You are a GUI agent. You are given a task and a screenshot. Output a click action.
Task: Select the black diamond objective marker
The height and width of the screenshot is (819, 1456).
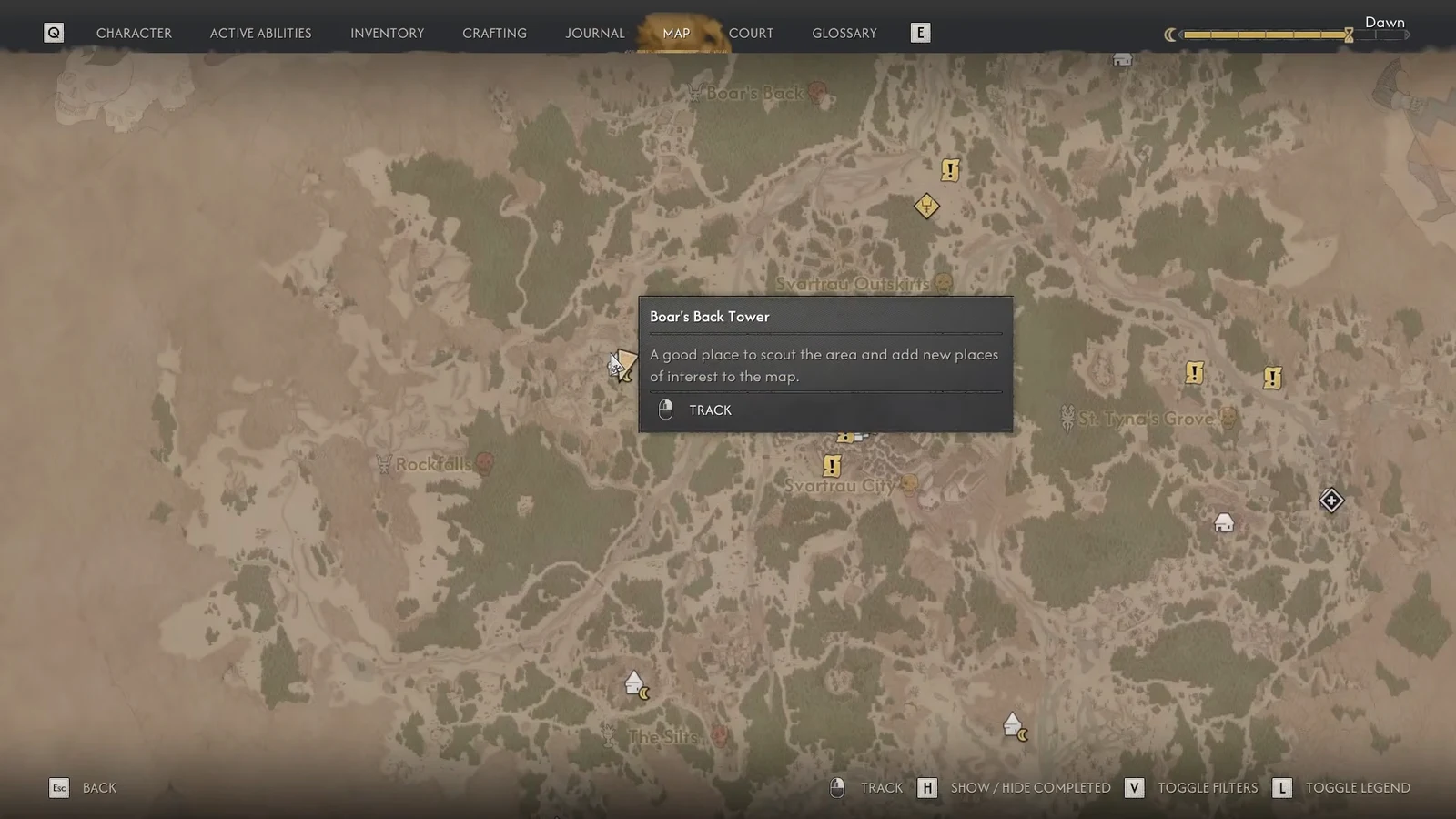coord(1331,500)
